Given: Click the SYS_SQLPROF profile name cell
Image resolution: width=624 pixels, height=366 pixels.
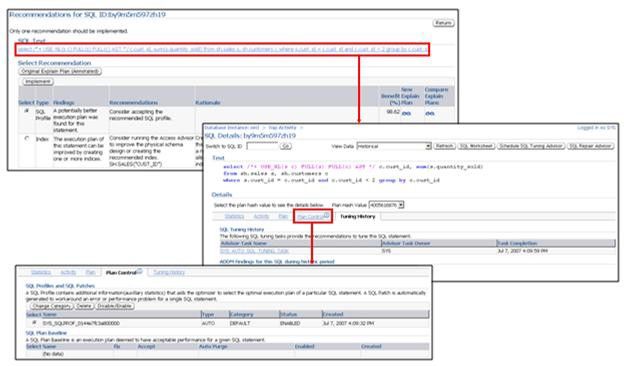Looking at the screenshot, I should click(x=81, y=323).
